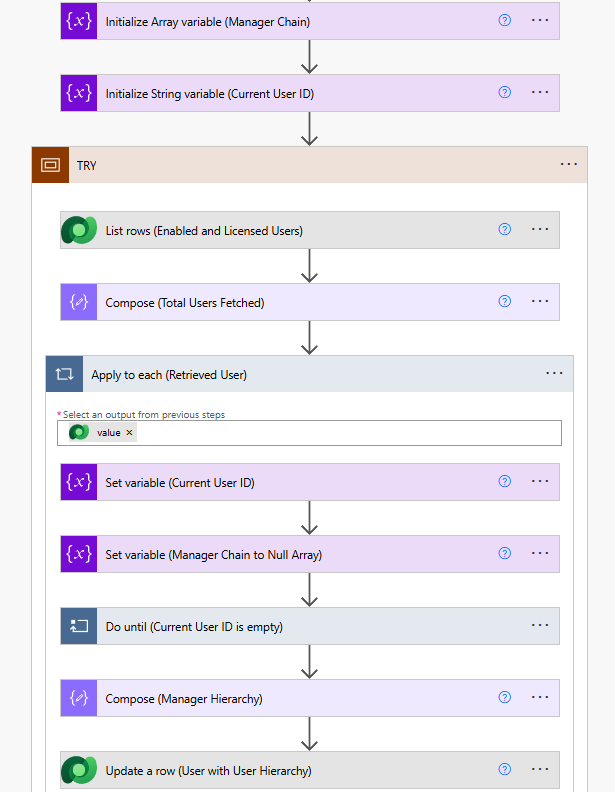Open help for List rows action
The width and height of the screenshot is (615, 792).
(x=505, y=229)
